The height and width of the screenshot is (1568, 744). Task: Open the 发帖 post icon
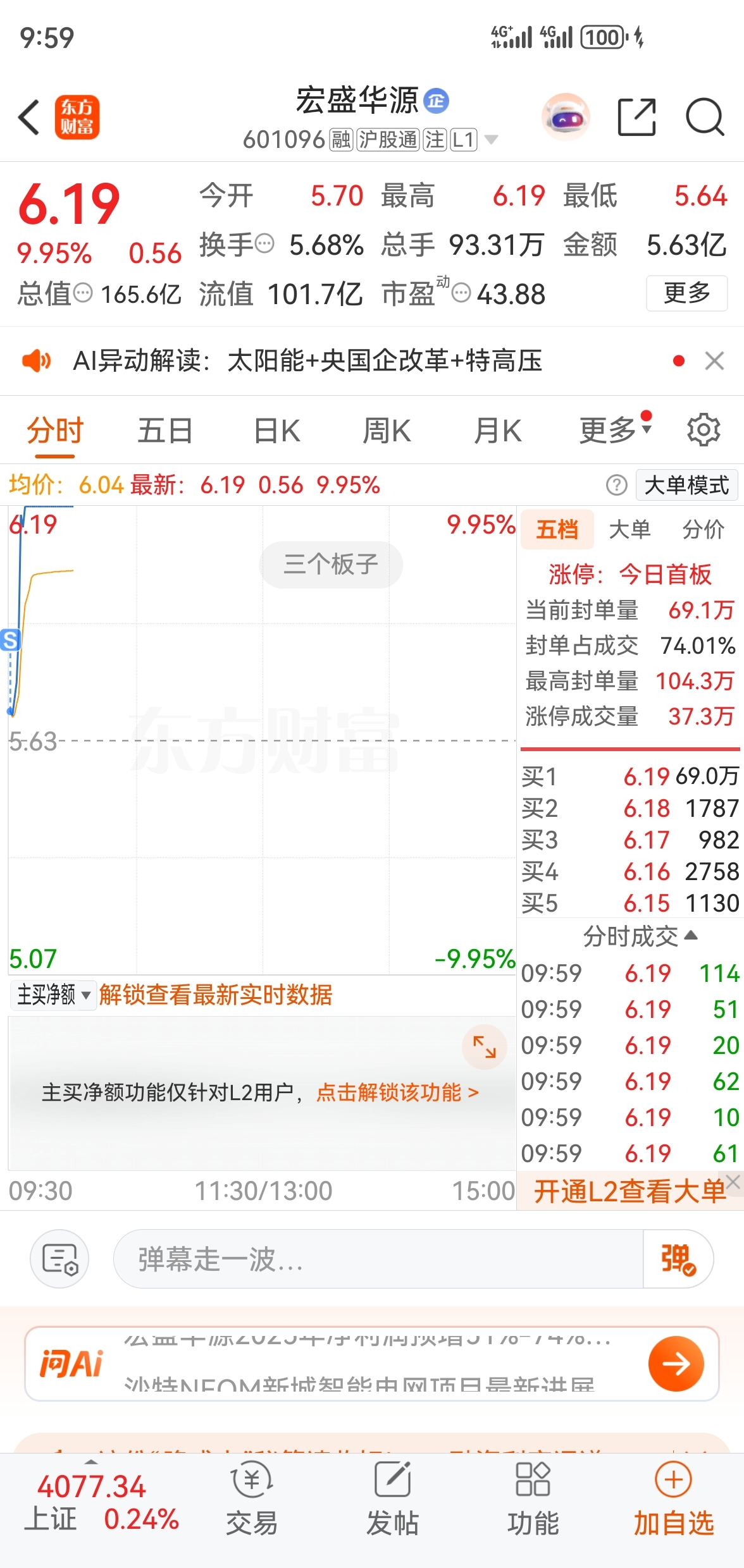pyautogui.click(x=392, y=1500)
